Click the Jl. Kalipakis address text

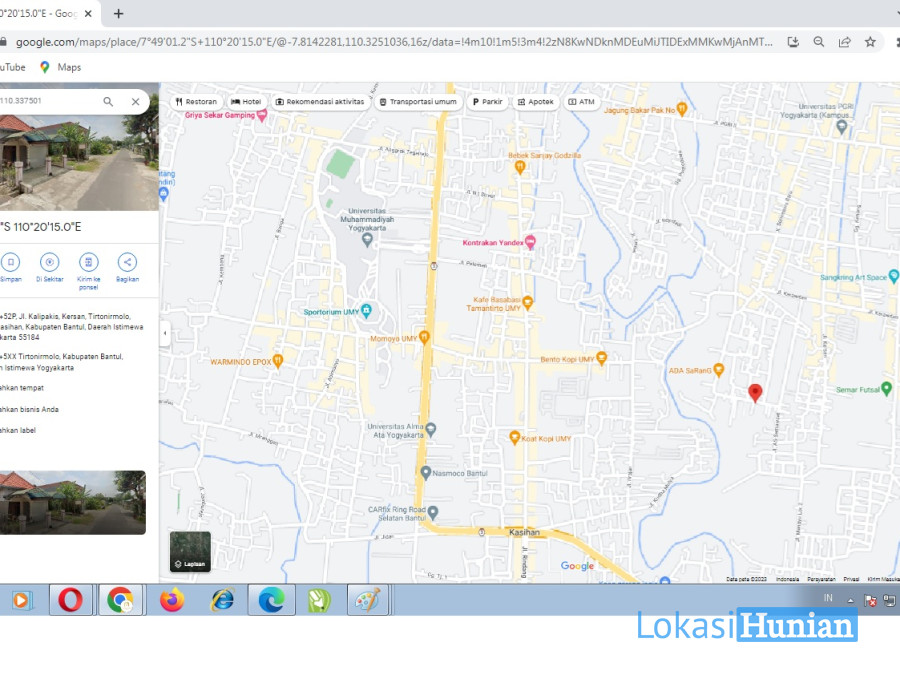coord(72,327)
